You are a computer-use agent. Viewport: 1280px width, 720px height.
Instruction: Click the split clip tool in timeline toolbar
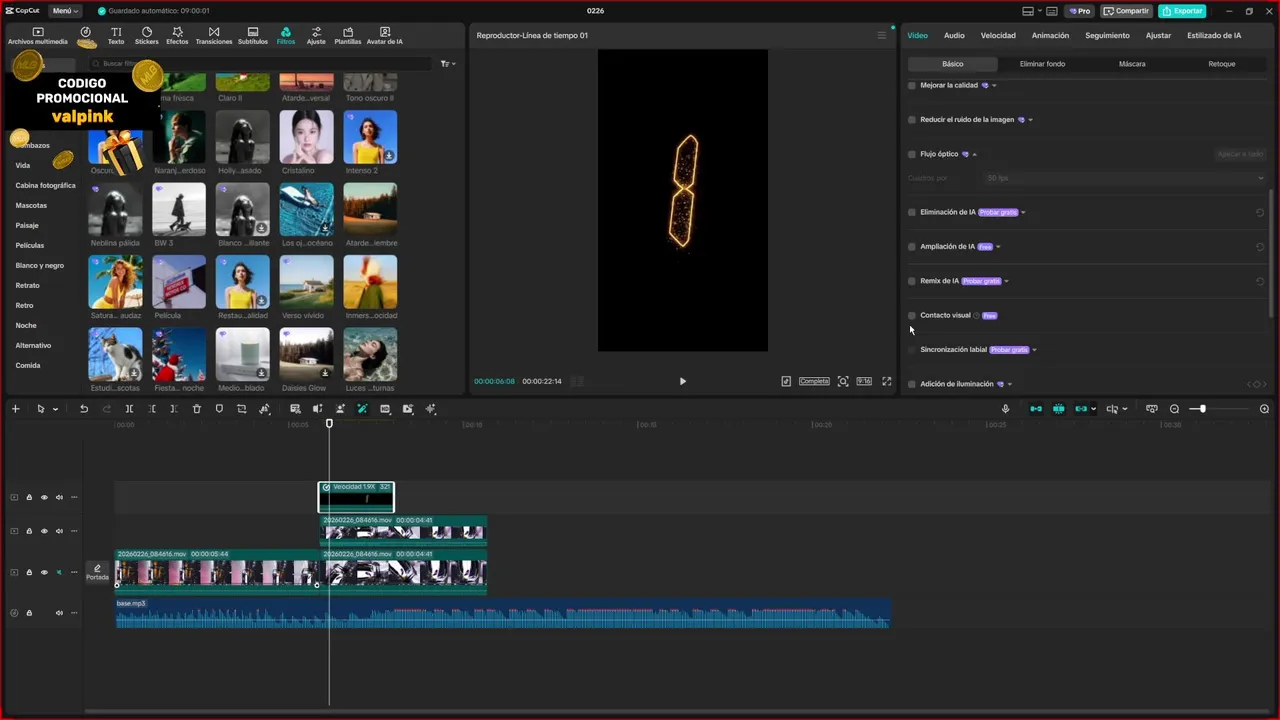[129, 409]
